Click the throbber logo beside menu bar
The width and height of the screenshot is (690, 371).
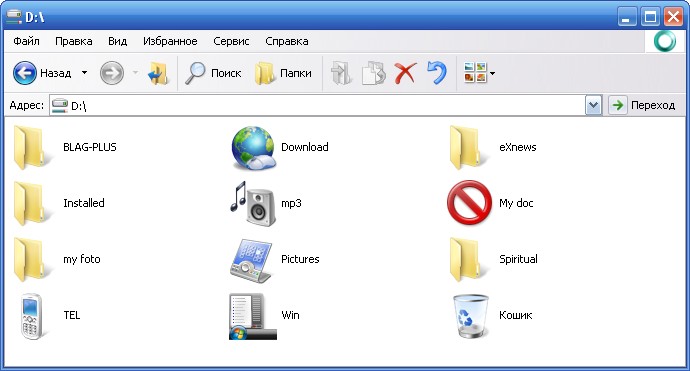[x=664, y=41]
